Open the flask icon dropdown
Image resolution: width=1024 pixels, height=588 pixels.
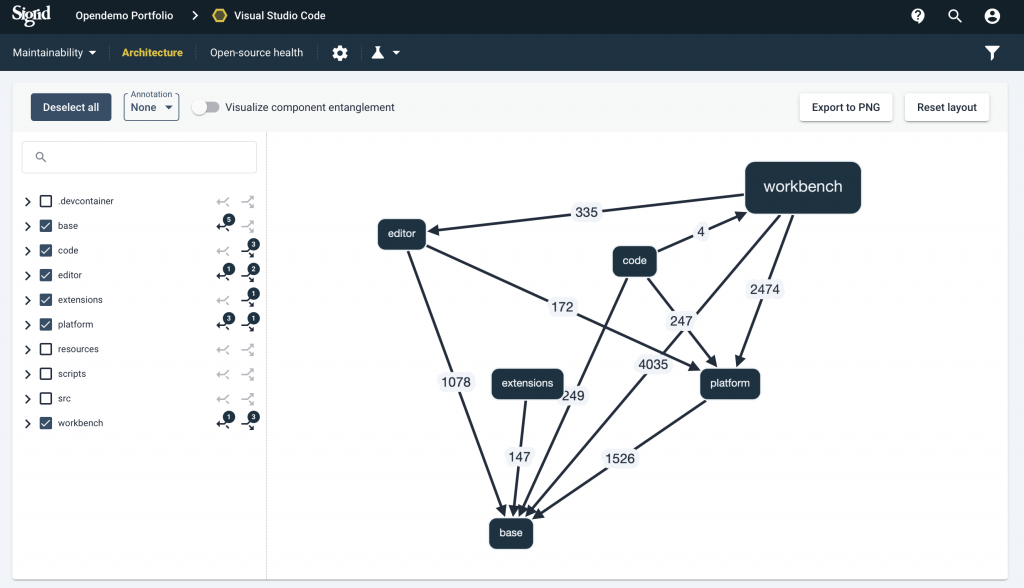[x=385, y=53]
